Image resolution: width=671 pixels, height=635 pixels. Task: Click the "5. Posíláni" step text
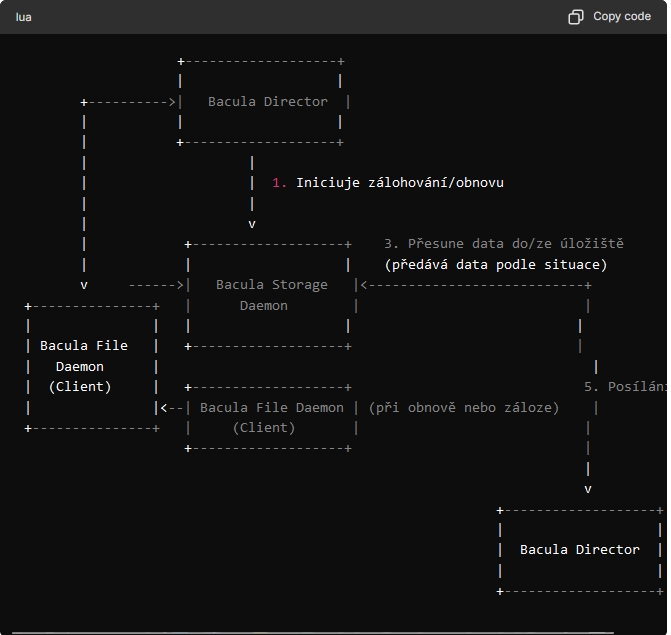click(625, 387)
